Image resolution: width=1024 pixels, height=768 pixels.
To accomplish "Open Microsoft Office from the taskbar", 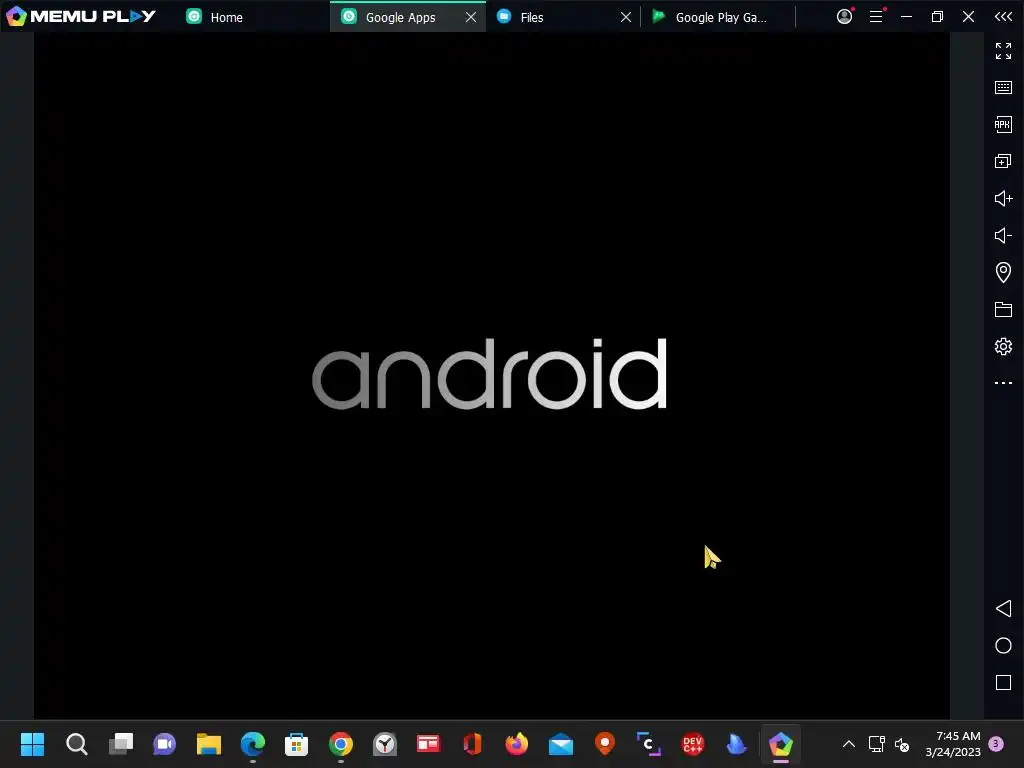I will 472,744.
